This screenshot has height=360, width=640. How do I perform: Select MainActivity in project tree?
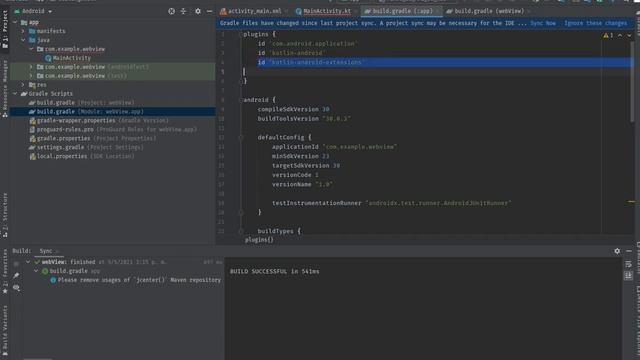coord(72,58)
